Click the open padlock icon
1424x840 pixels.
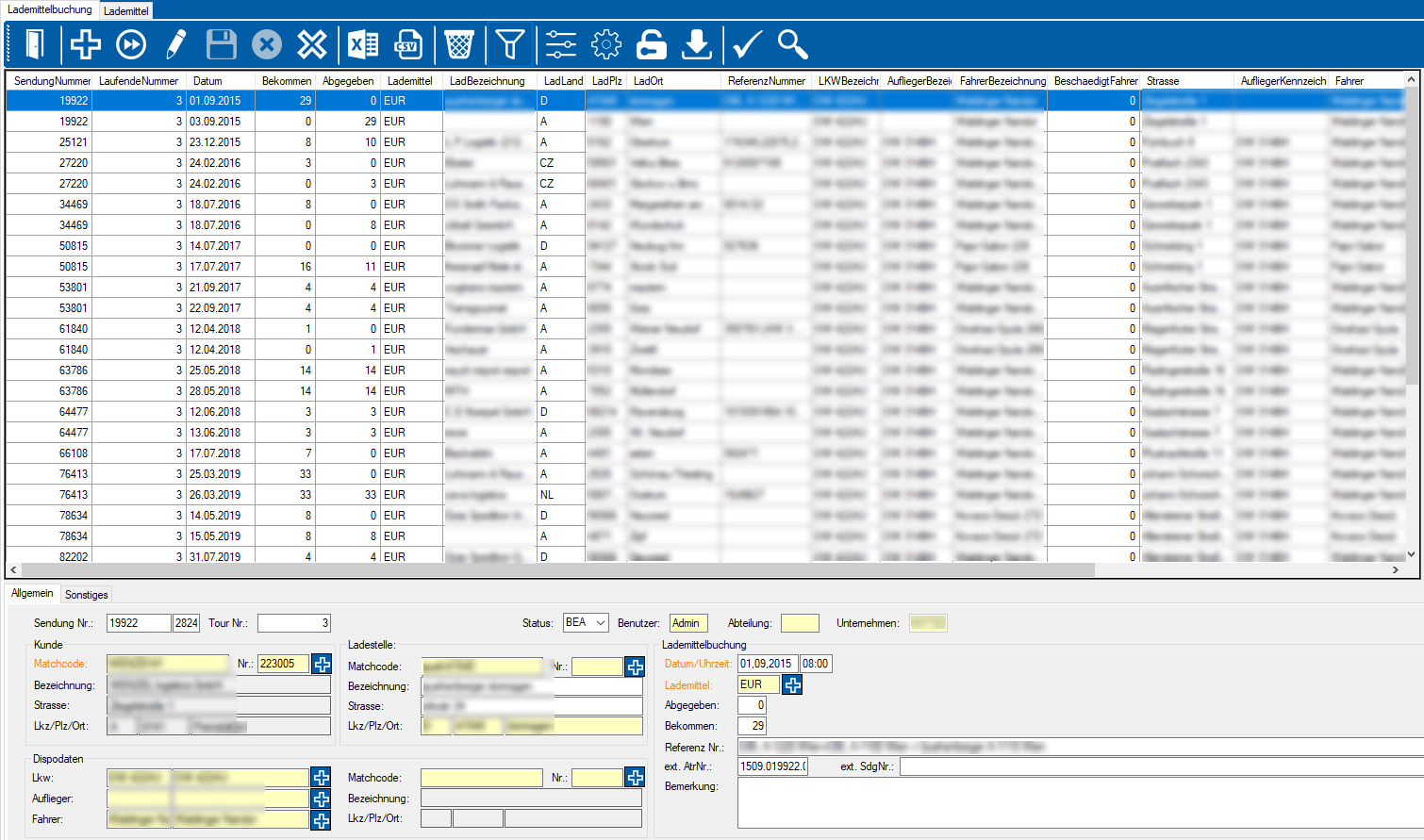point(652,44)
